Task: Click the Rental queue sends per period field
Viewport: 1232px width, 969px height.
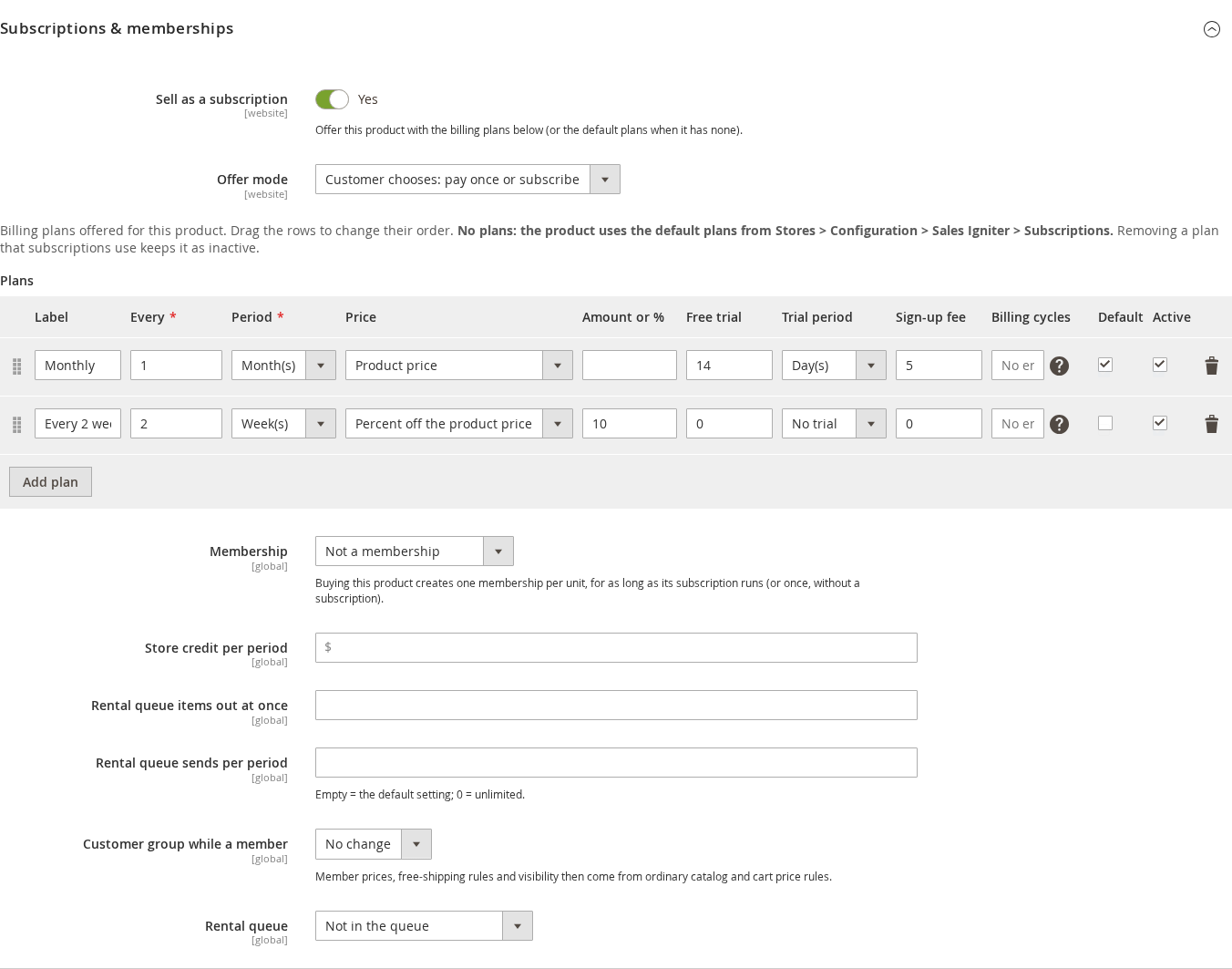Action: (616, 763)
